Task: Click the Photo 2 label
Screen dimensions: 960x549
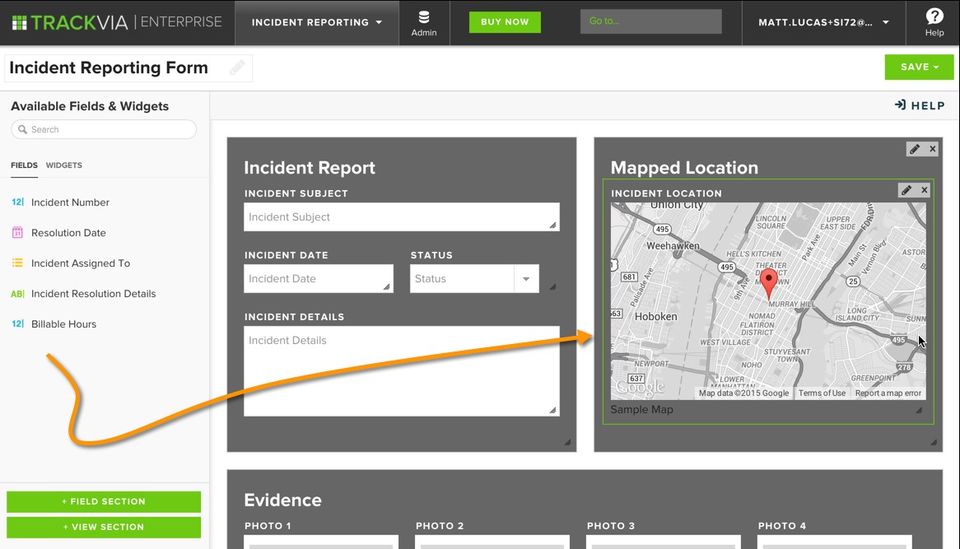Action: point(440,526)
